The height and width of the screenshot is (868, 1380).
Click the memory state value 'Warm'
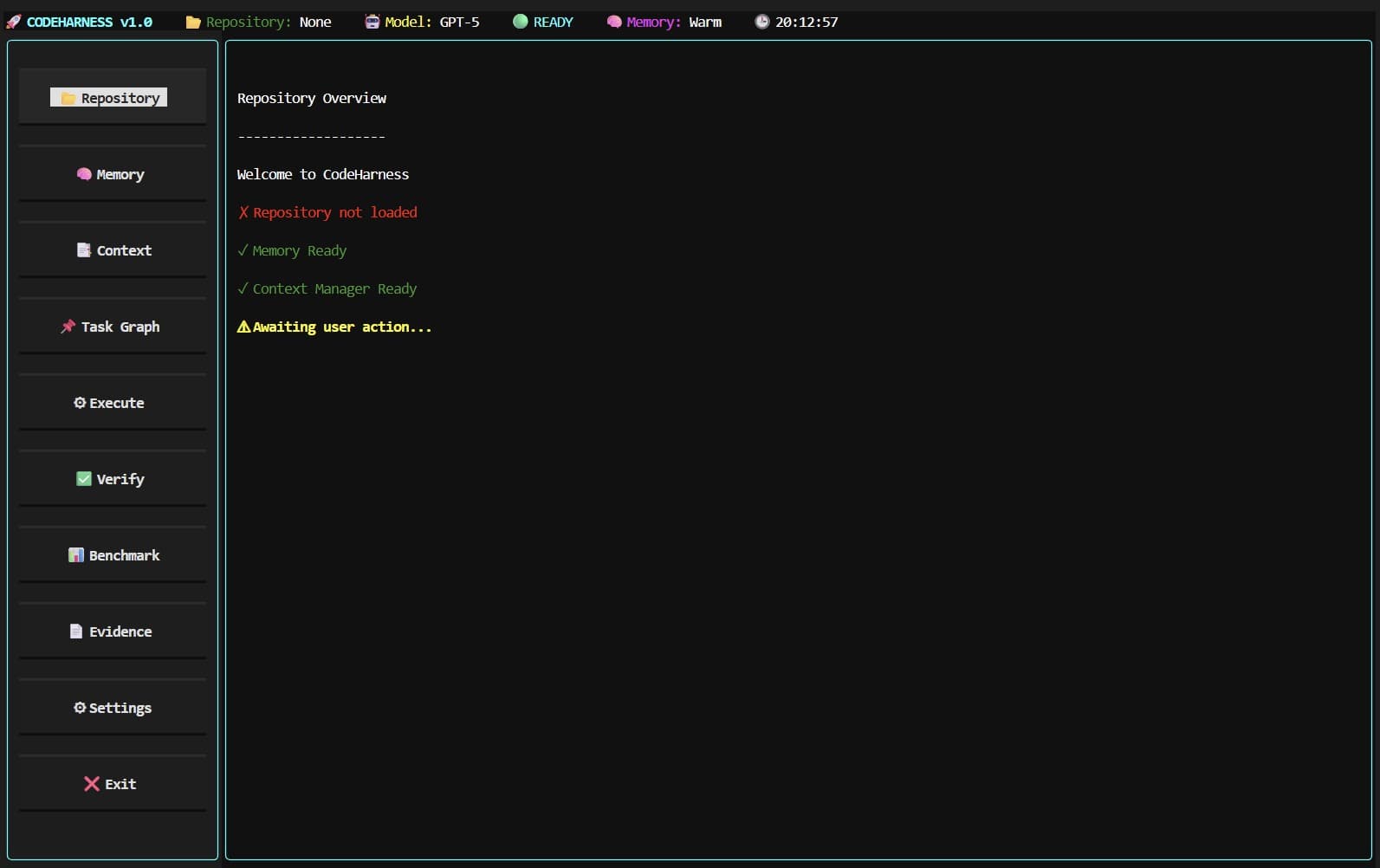(705, 22)
